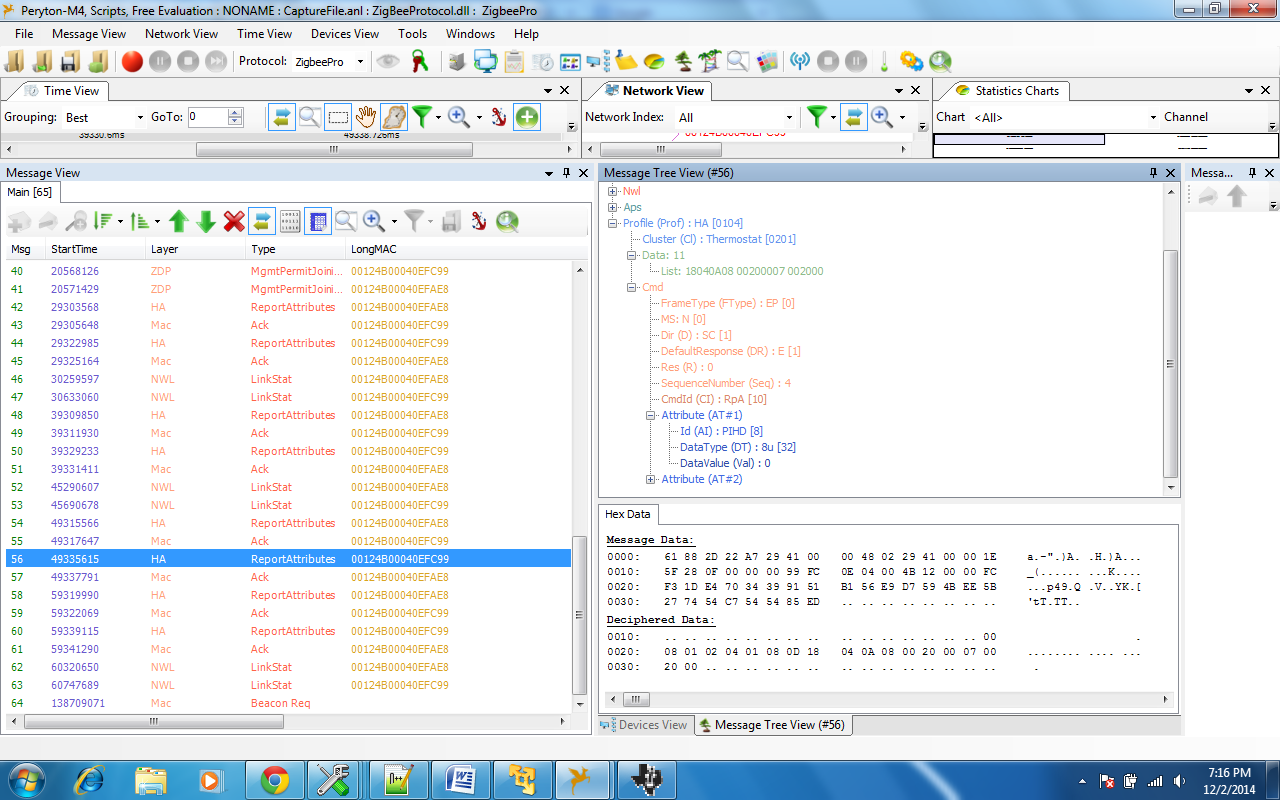Image resolution: width=1280 pixels, height=800 pixels.
Task: Click the clipboard chart icon in main toolbar
Action: pos(514,61)
